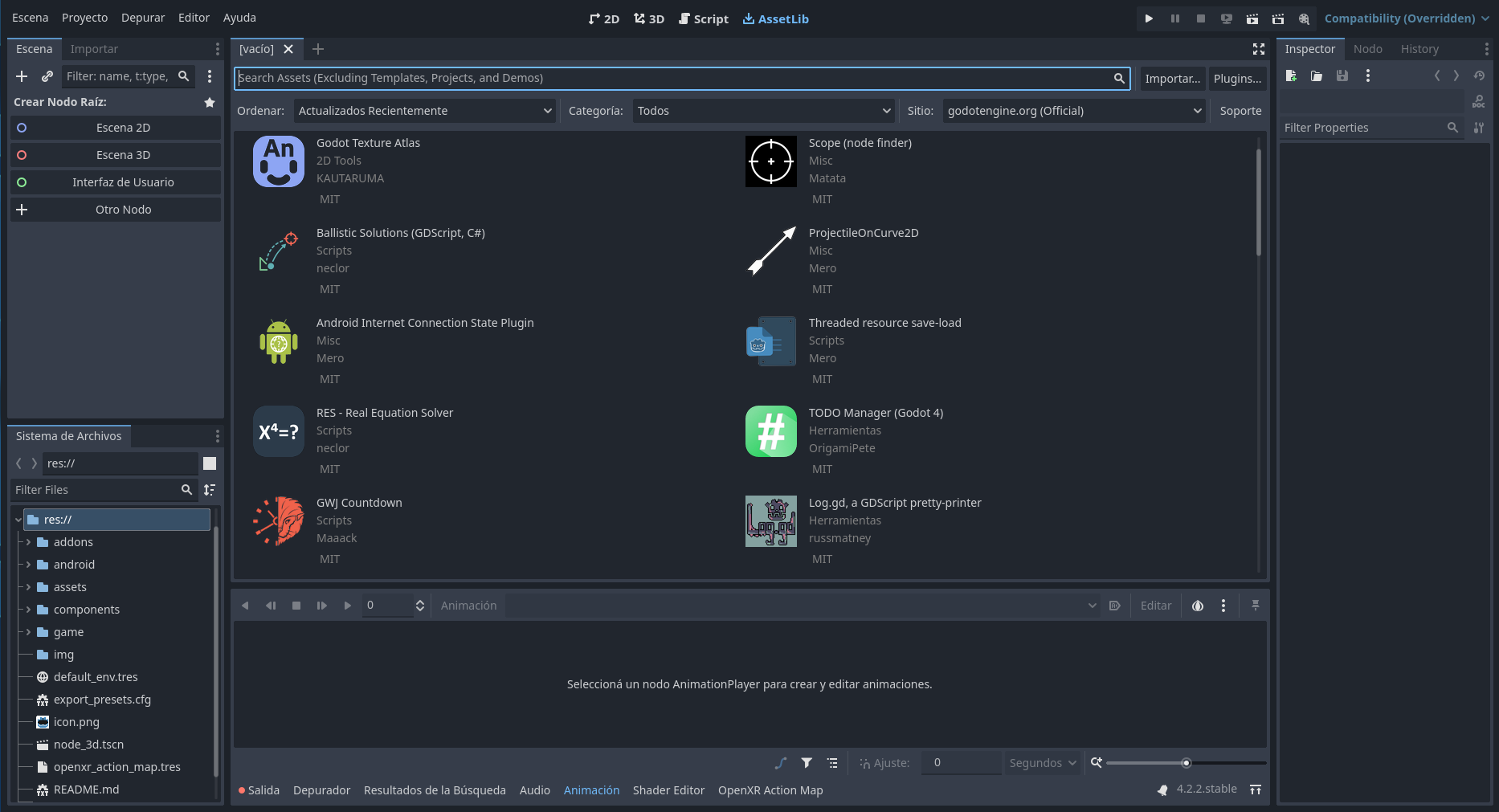Open the Inspector history list icon
Screen dimensions: 1499x812
1479,75
